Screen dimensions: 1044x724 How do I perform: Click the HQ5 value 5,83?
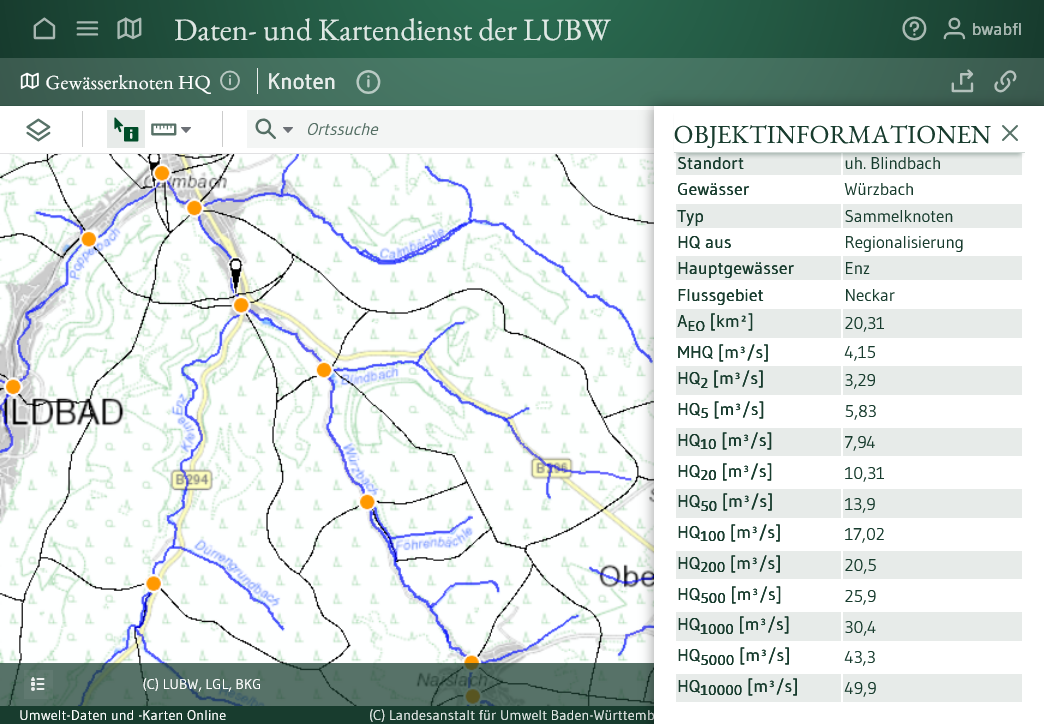860,412
